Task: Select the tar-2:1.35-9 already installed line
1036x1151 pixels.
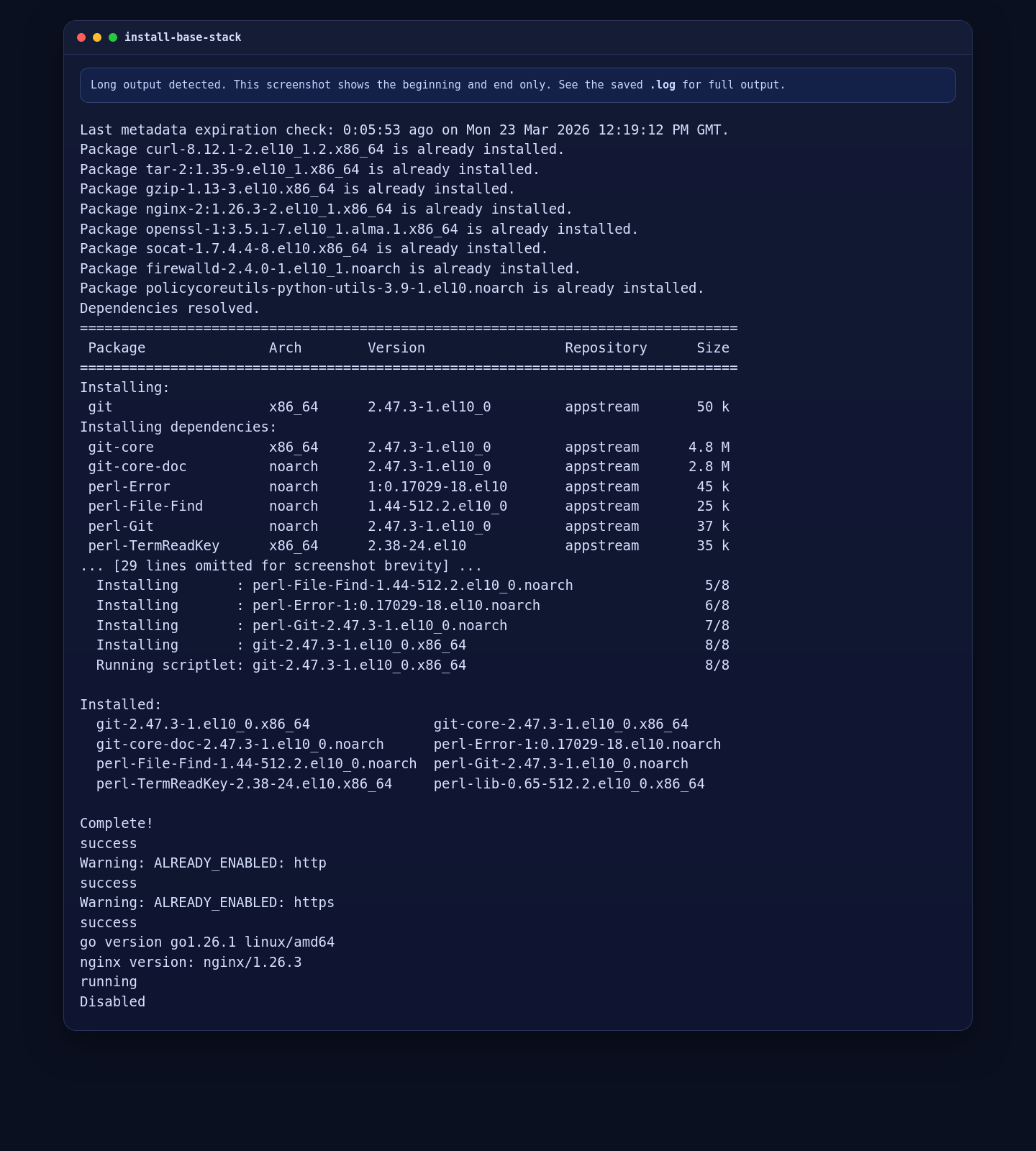Action: point(310,170)
